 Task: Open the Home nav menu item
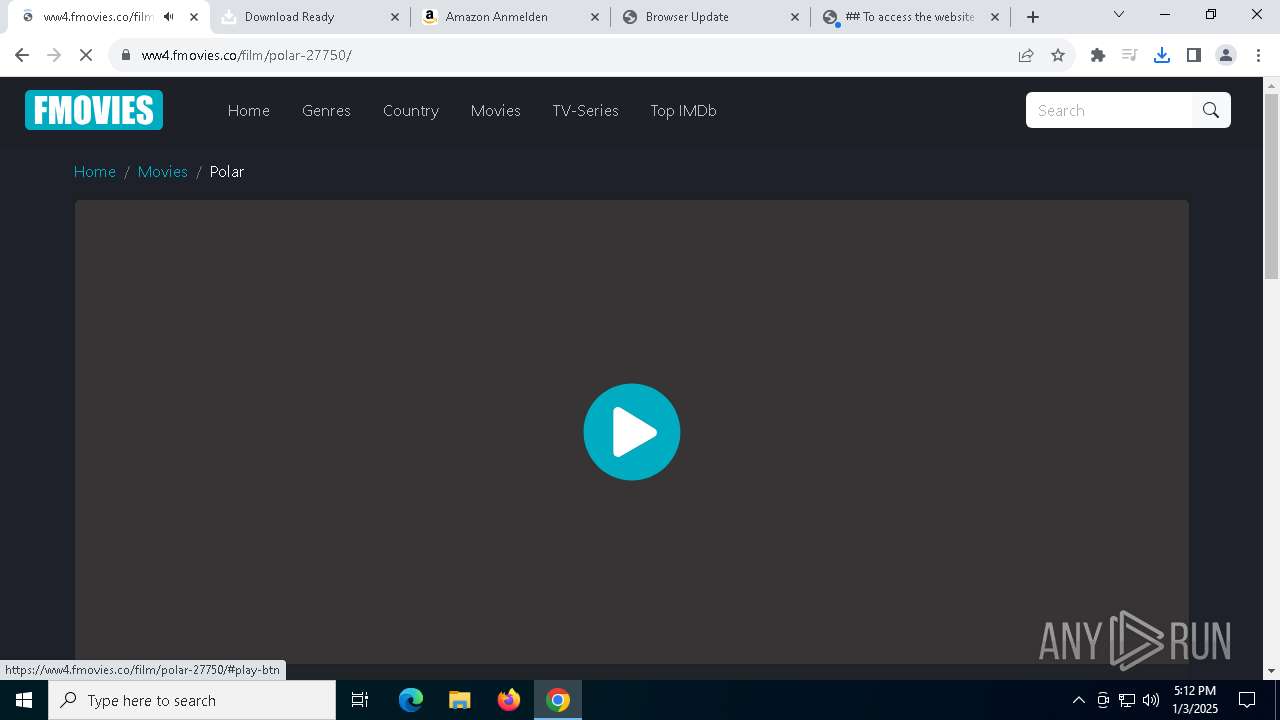[249, 111]
